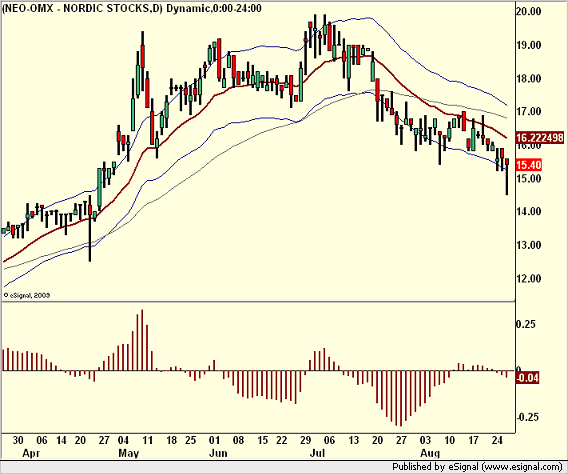Click the 18.00 price axis label
This screenshot has height=474, width=568.
click(x=529, y=79)
